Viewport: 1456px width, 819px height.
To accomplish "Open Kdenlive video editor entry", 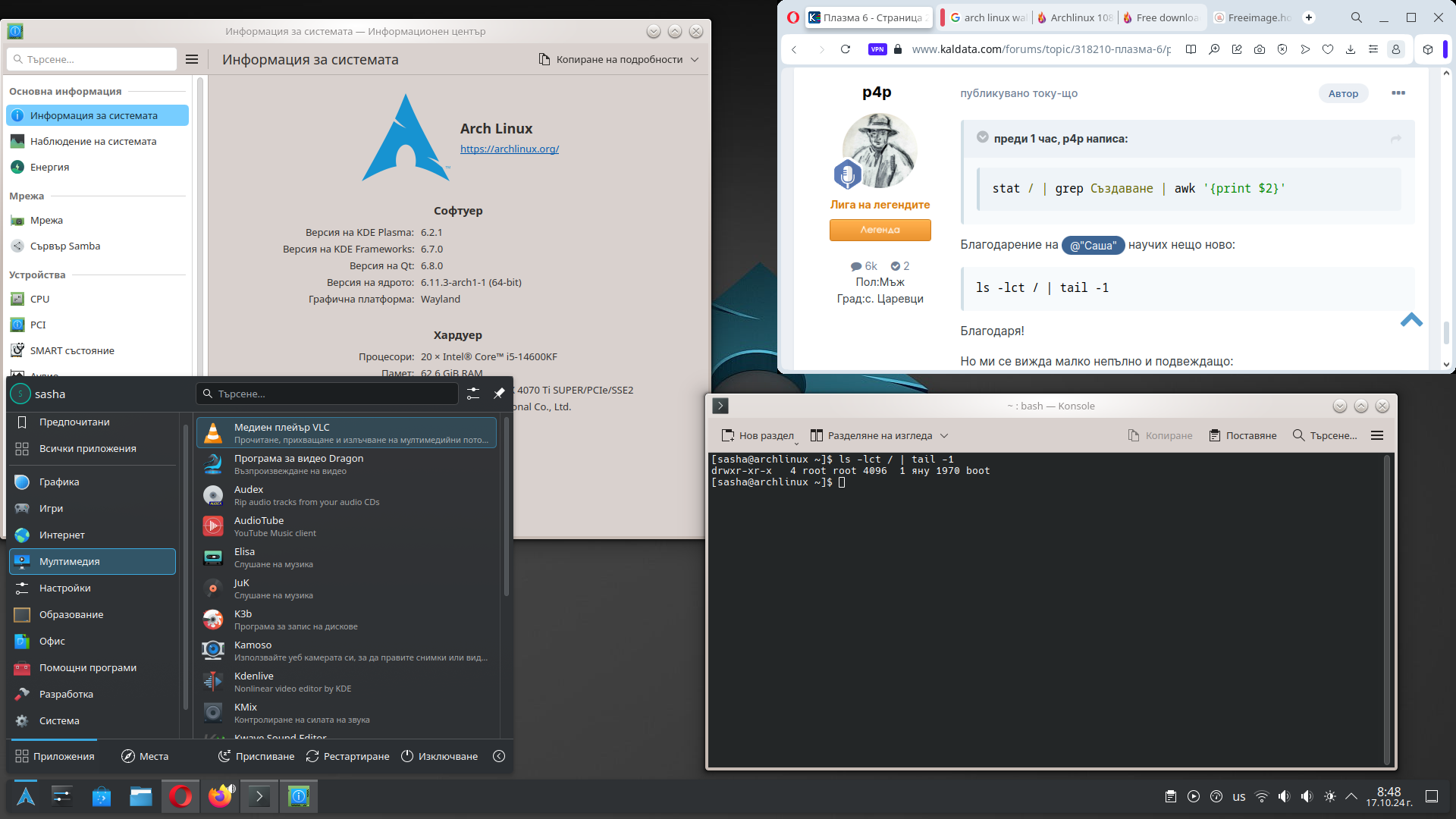I will pyautogui.click(x=347, y=682).
